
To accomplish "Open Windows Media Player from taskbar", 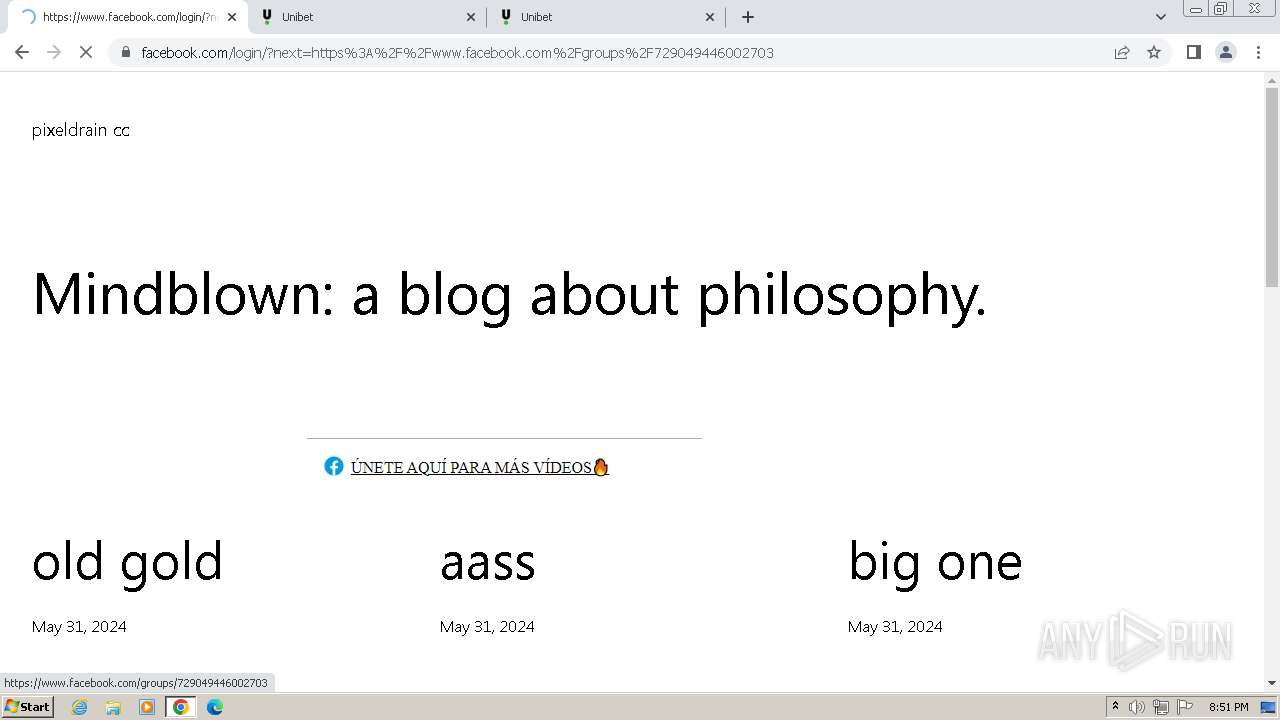I will (147, 707).
